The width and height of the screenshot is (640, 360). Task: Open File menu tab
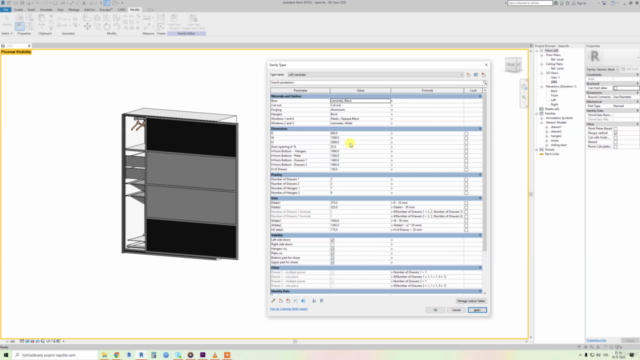pos(6,9)
